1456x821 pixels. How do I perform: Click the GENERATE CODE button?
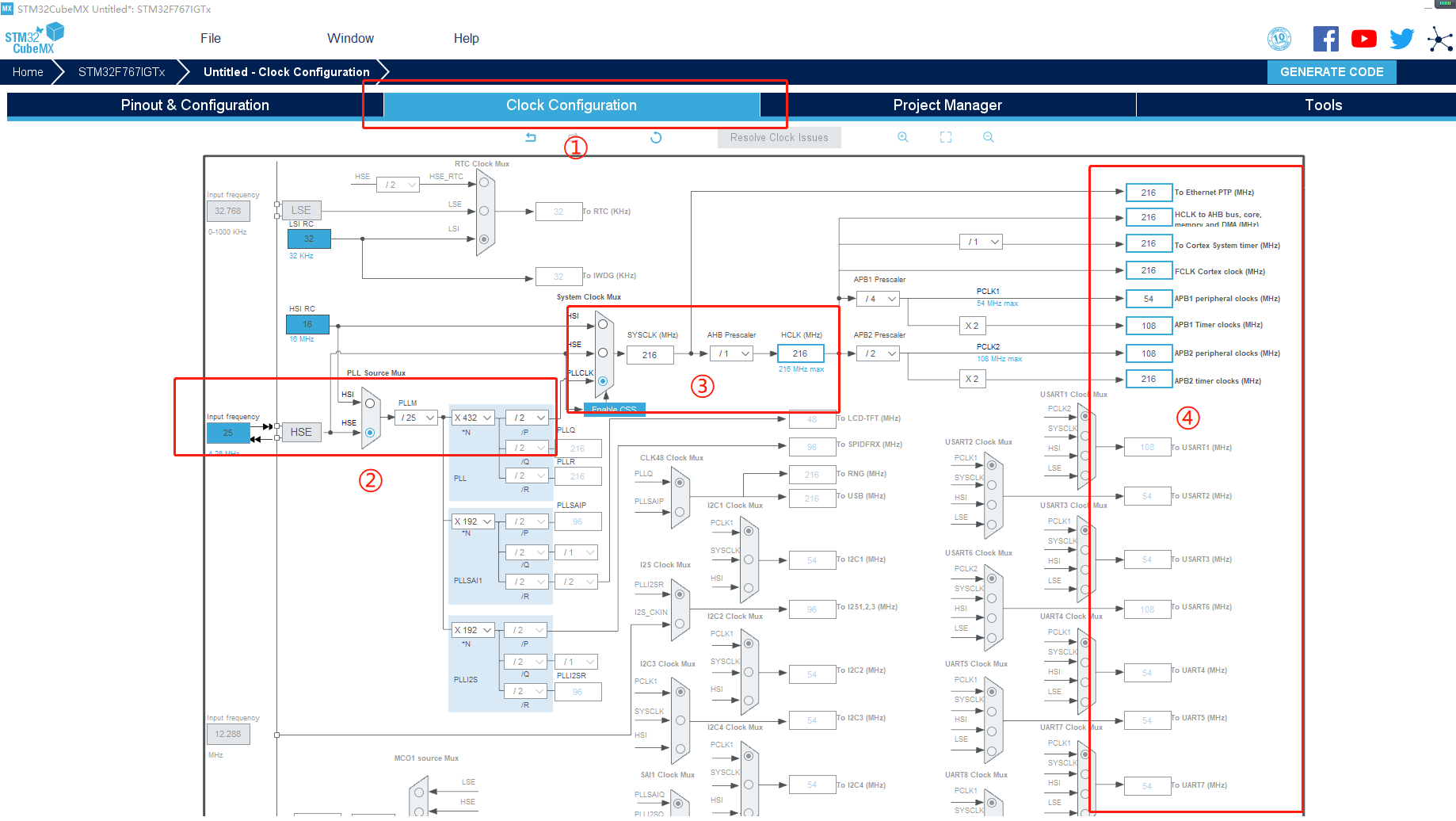[1332, 72]
